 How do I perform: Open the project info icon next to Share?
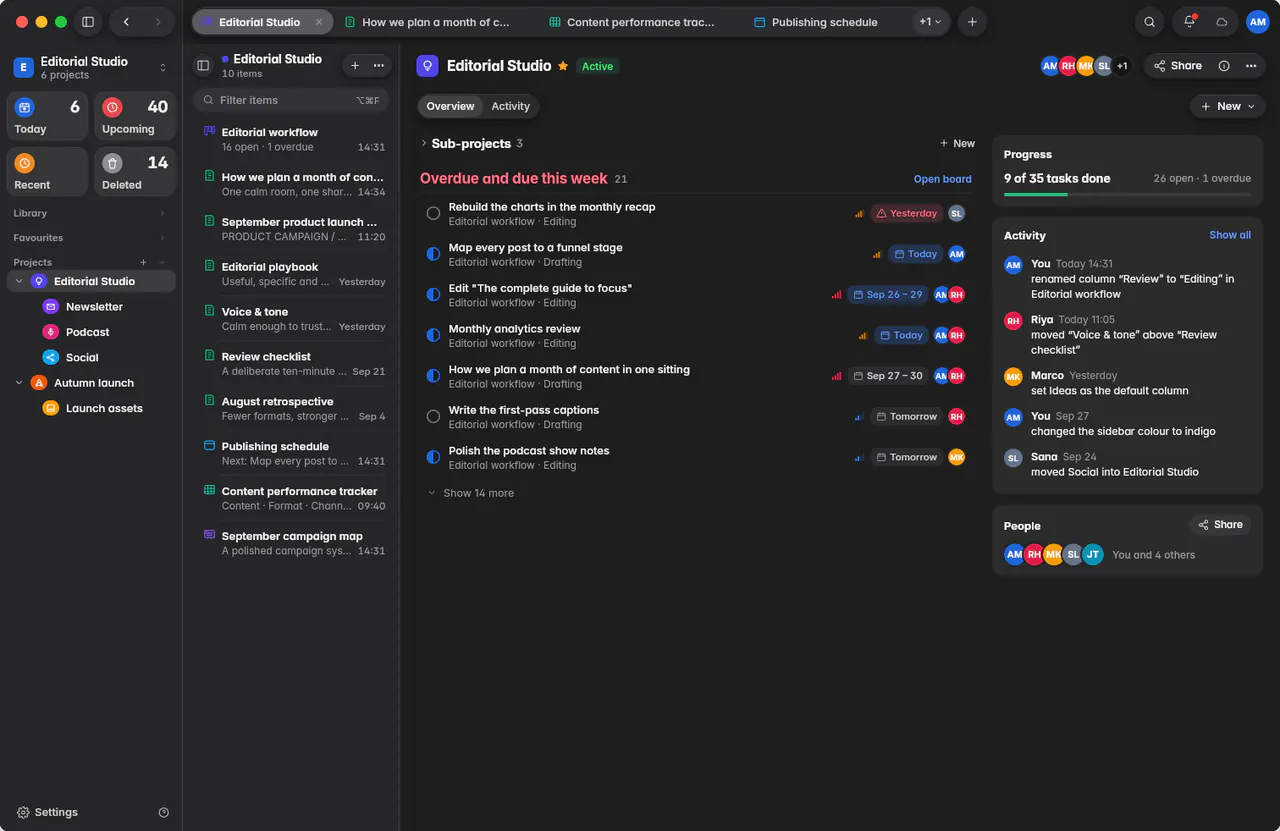click(1224, 66)
